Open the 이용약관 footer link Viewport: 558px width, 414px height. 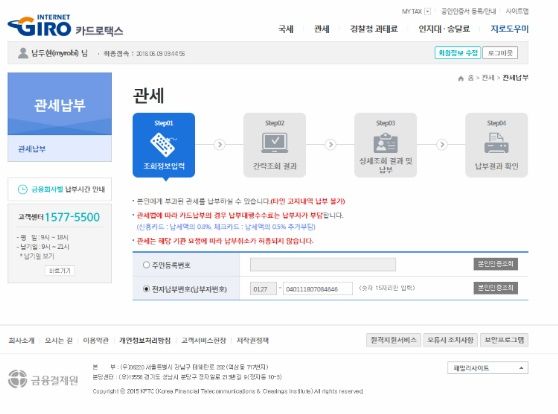(x=95, y=341)
